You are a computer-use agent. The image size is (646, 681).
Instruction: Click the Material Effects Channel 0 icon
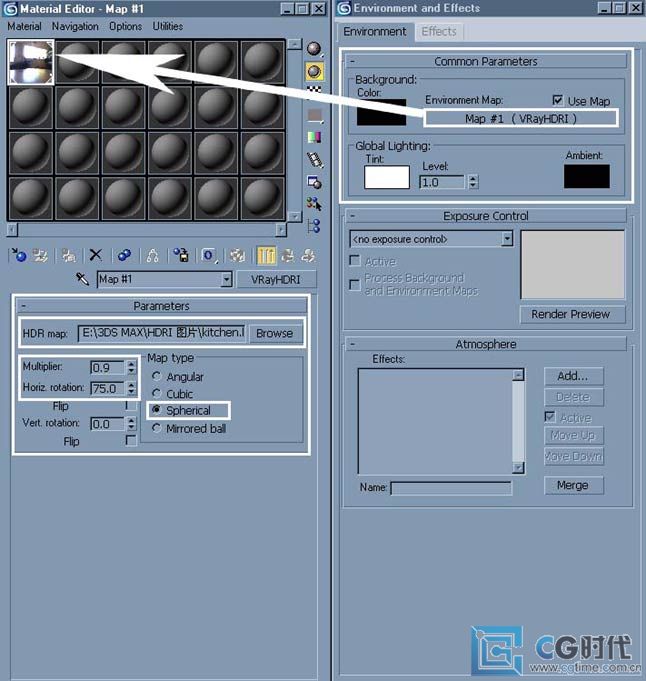209,255
